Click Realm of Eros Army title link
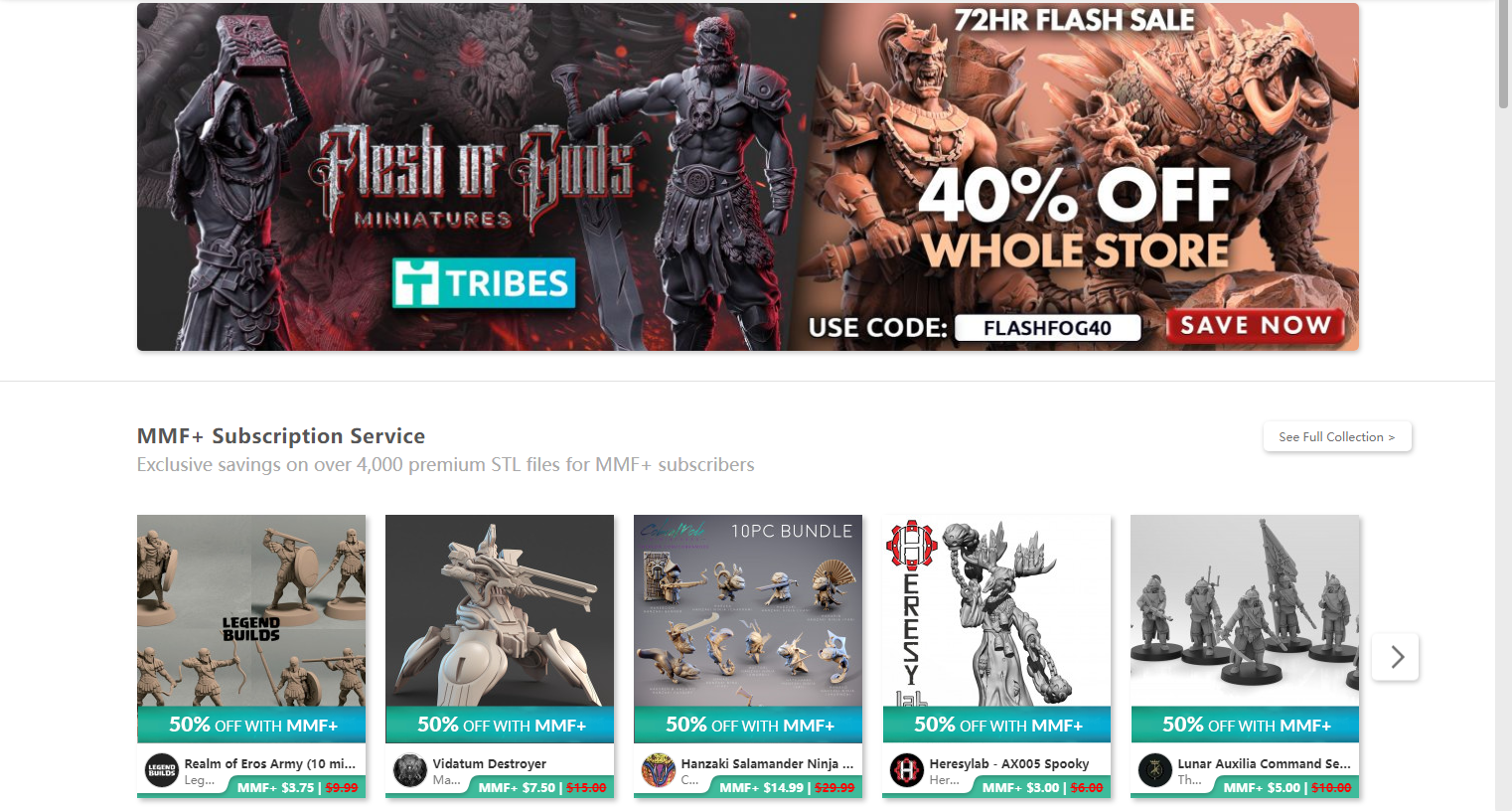The image size is (1512, 811). click(270, 764)
